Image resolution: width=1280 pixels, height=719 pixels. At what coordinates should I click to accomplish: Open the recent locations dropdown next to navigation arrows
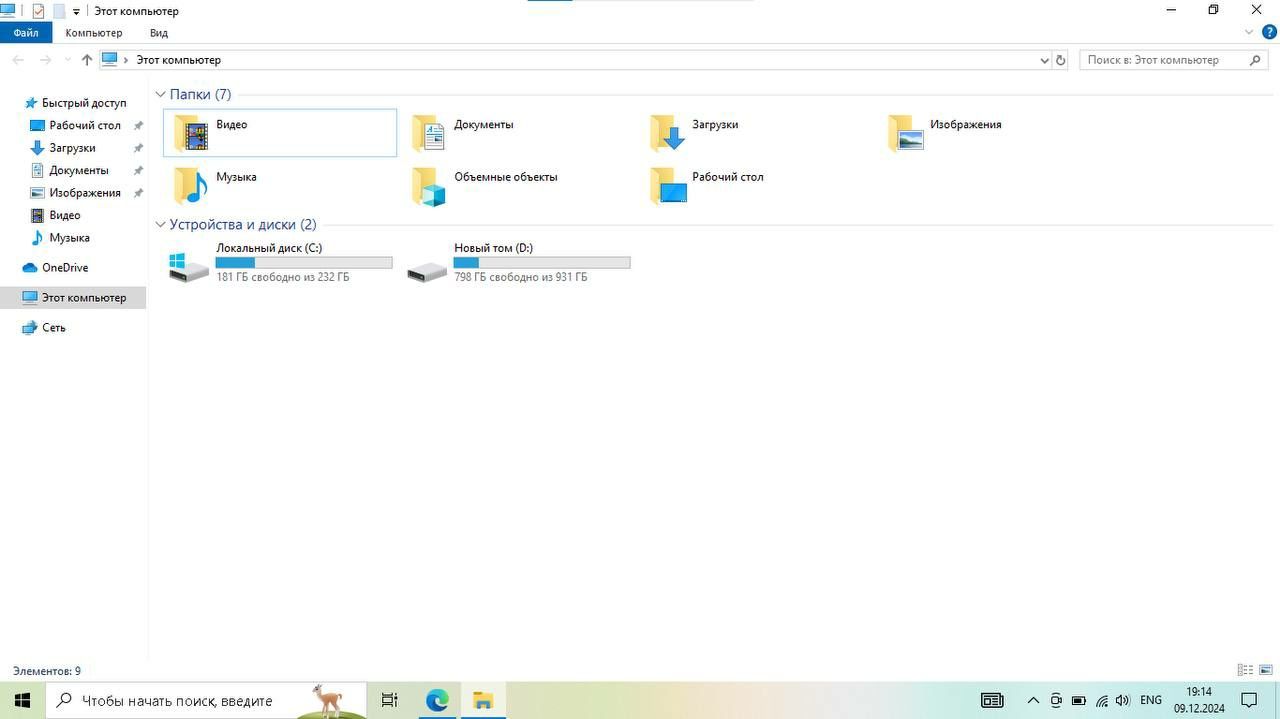(x=67, y=60)
